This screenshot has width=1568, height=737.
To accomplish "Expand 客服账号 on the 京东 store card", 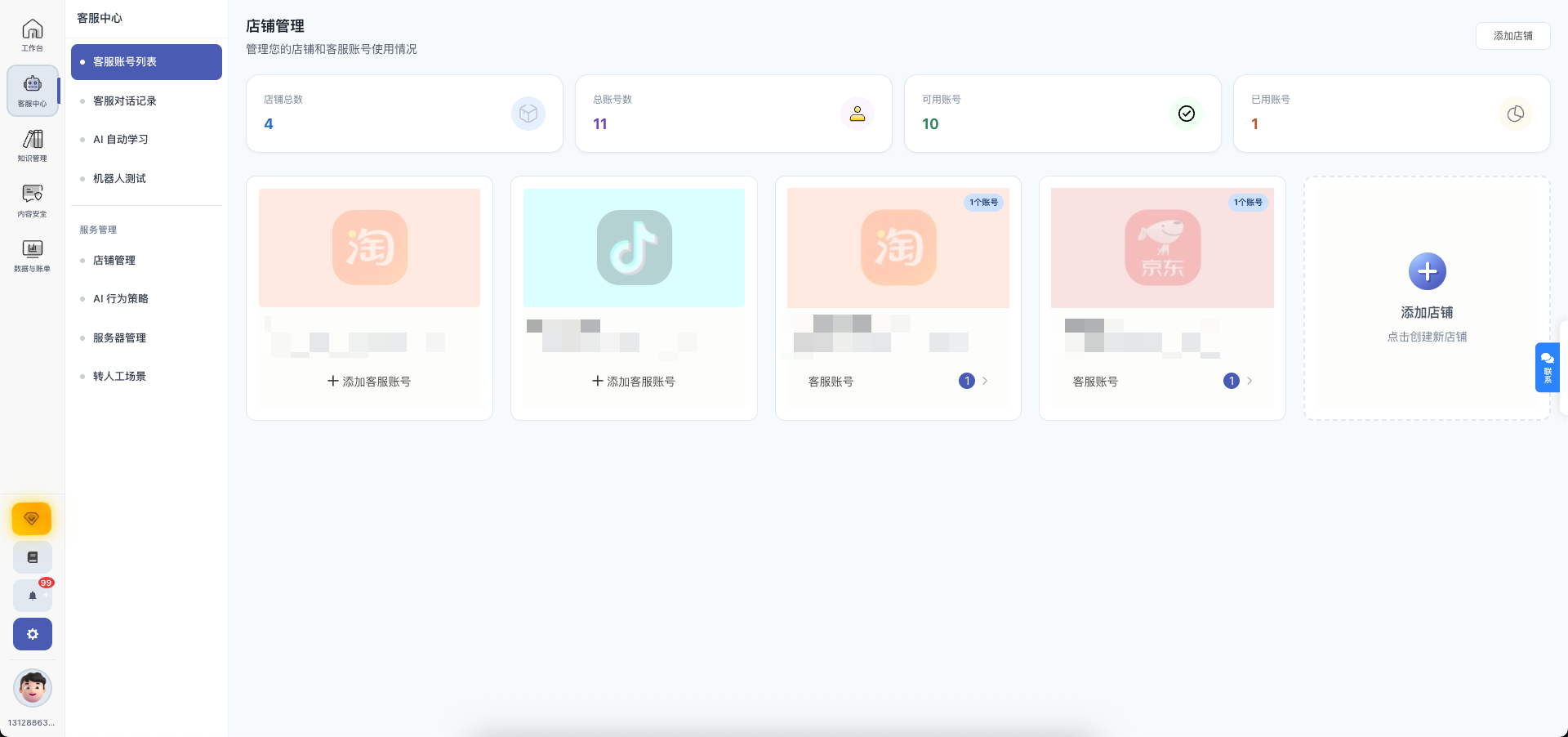I will (x=1163, y=381).
